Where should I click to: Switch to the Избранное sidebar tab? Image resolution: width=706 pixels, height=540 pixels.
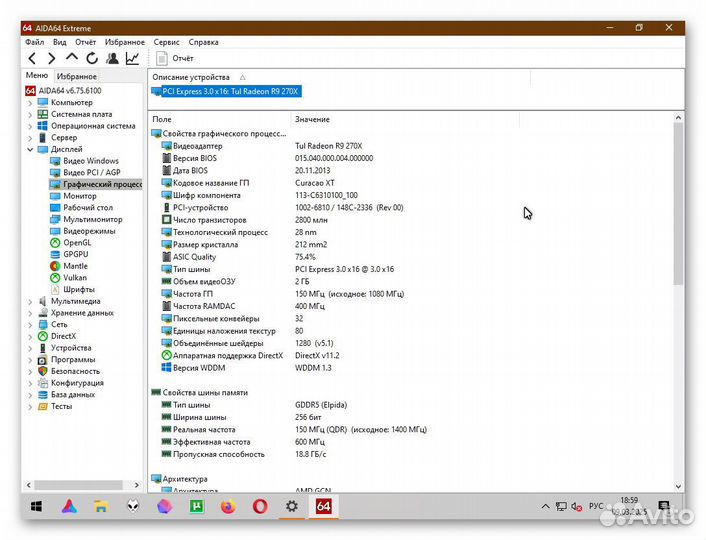coord(77,76)
